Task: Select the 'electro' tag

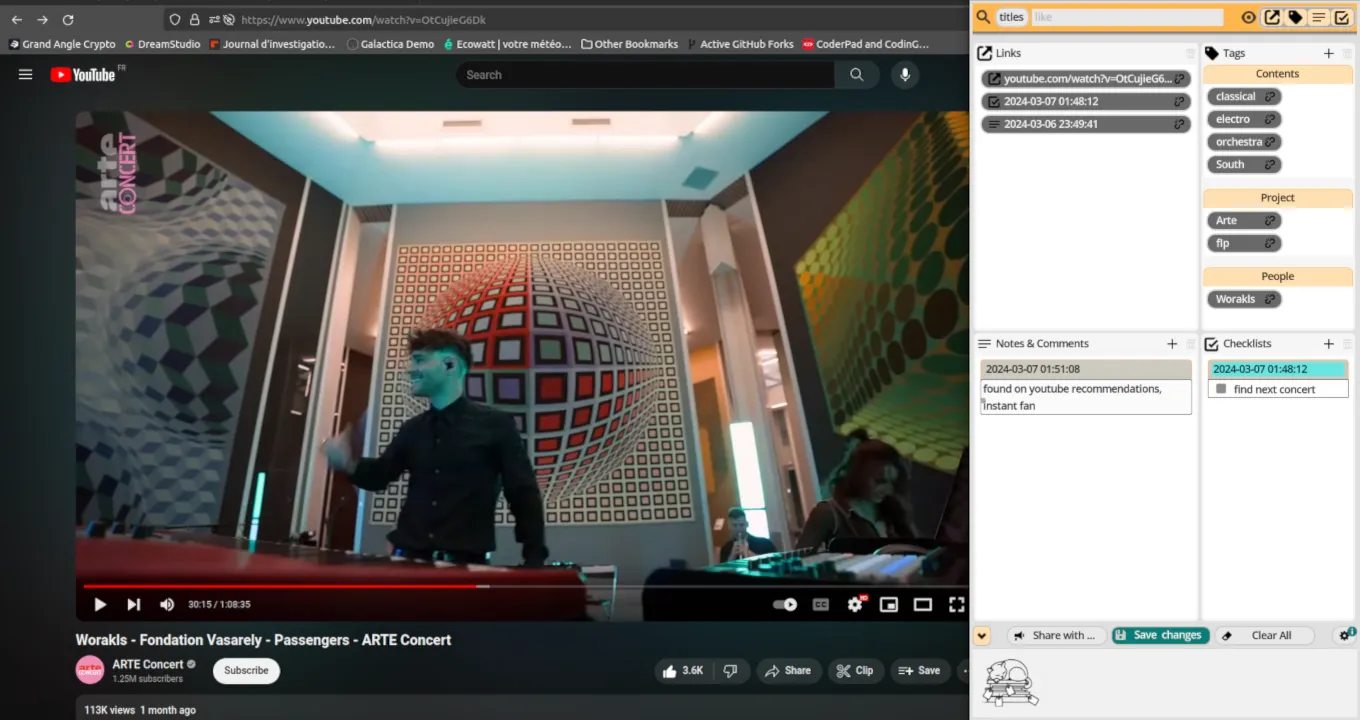Action: (1233, 119)
